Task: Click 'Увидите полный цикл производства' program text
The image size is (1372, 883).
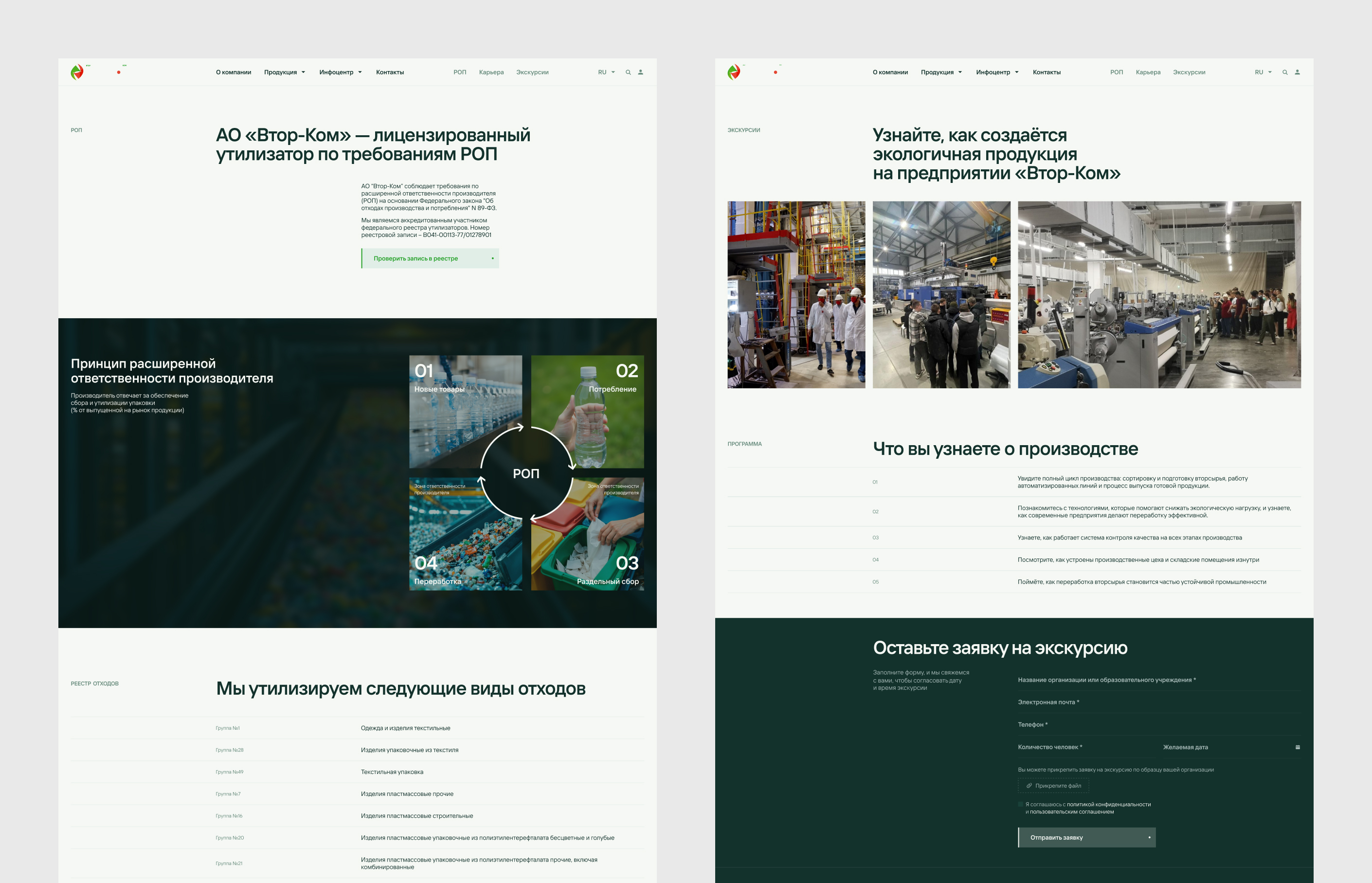Action: tap(1133, 482)
